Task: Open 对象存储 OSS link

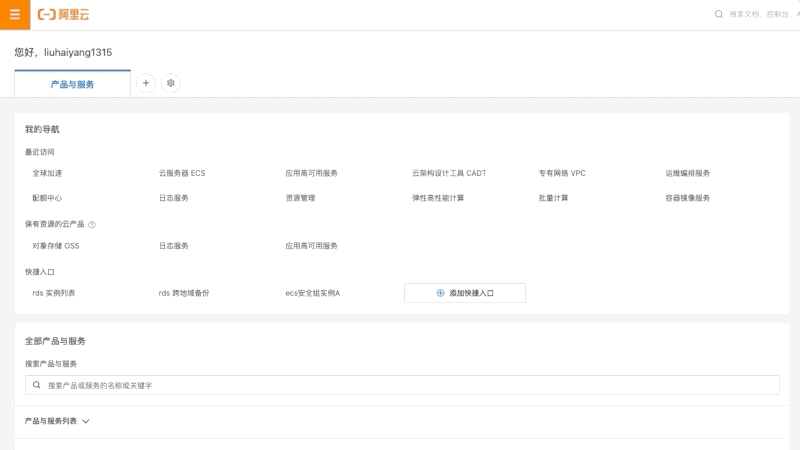Action: (x=56, y=246)
